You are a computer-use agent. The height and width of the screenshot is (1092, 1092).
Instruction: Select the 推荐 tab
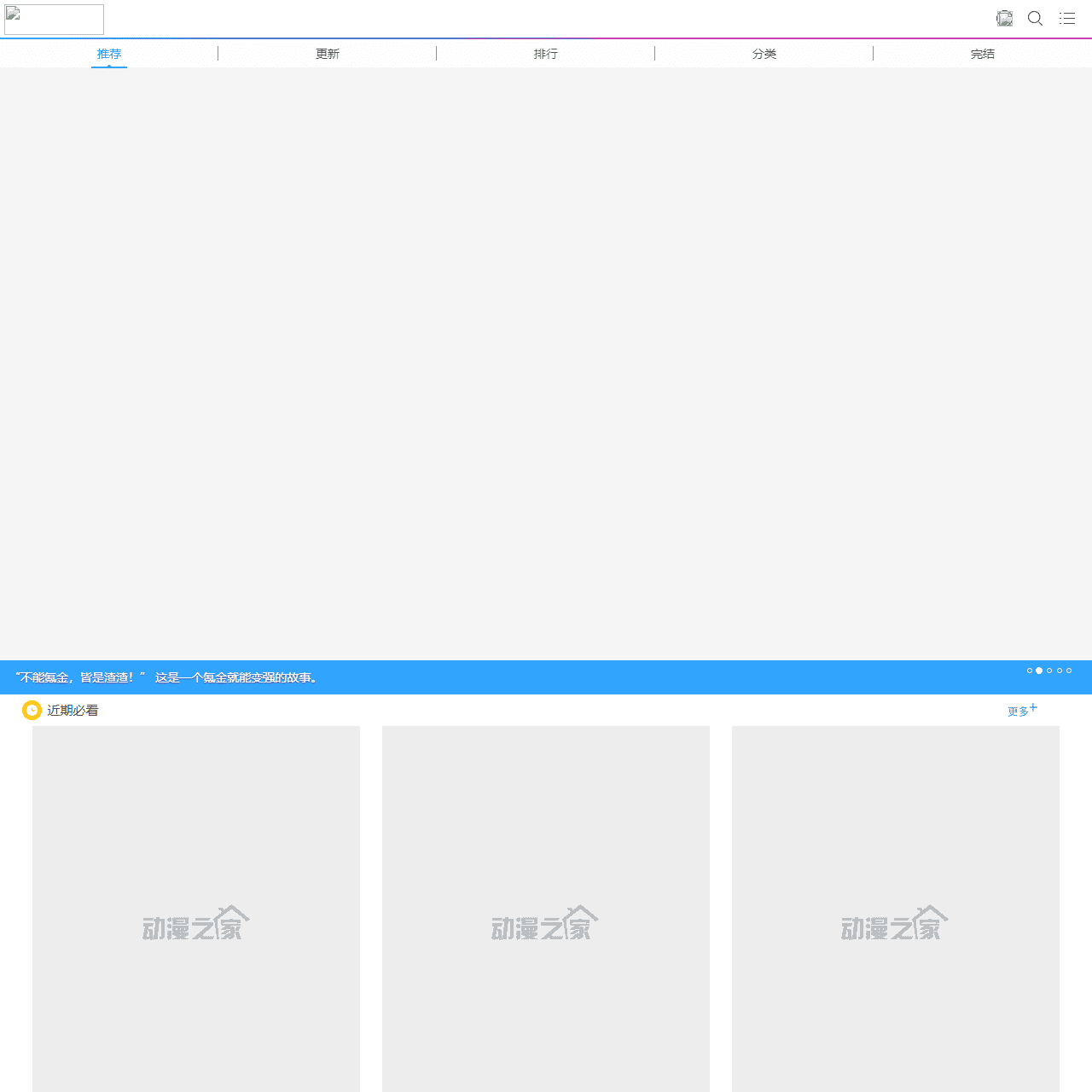(109, 54)
